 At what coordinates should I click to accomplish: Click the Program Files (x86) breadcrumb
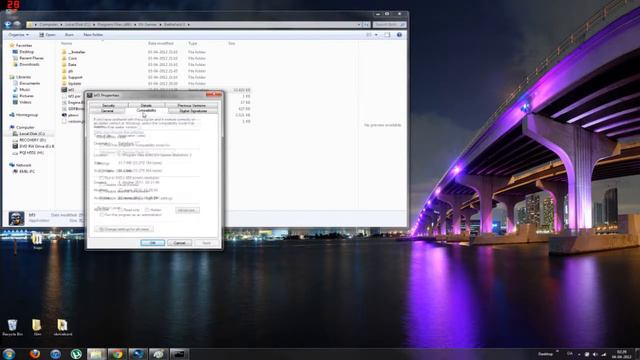coord(114,24)
